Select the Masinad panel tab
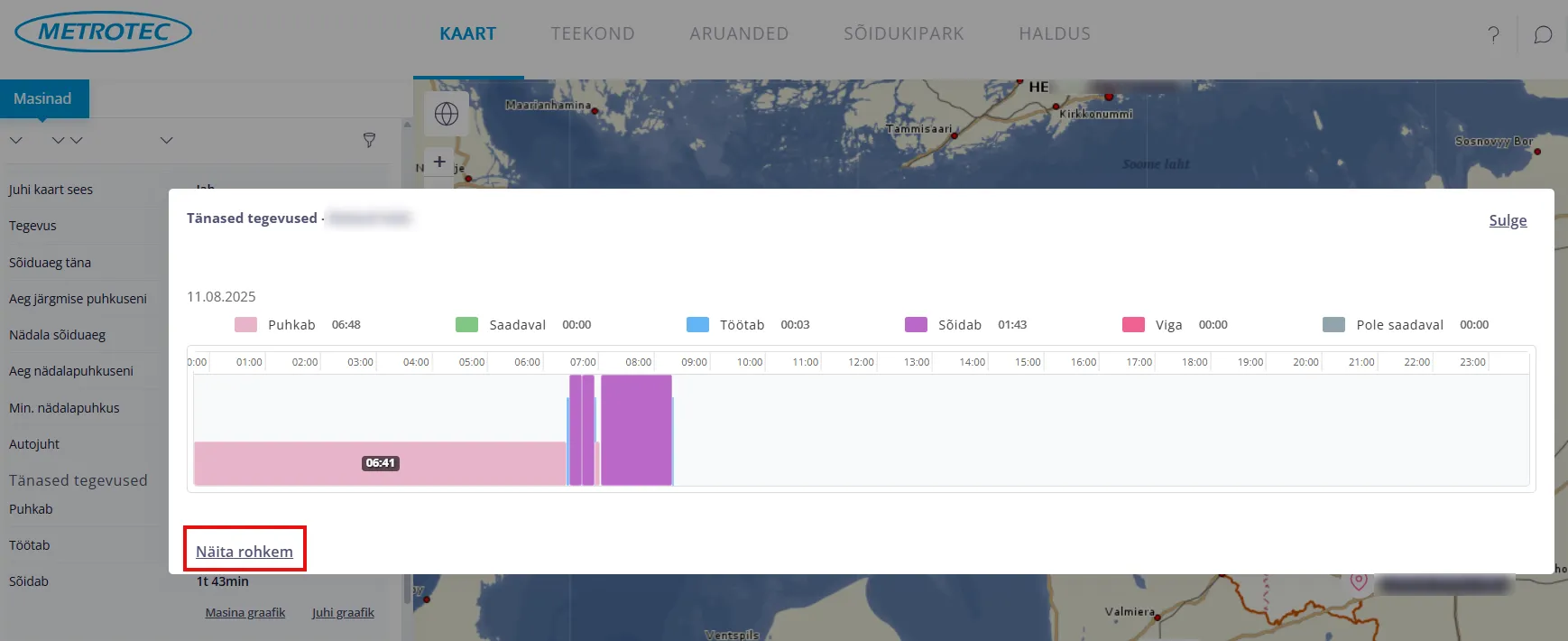The image size is (1568, 641). (x=43, y=98)
